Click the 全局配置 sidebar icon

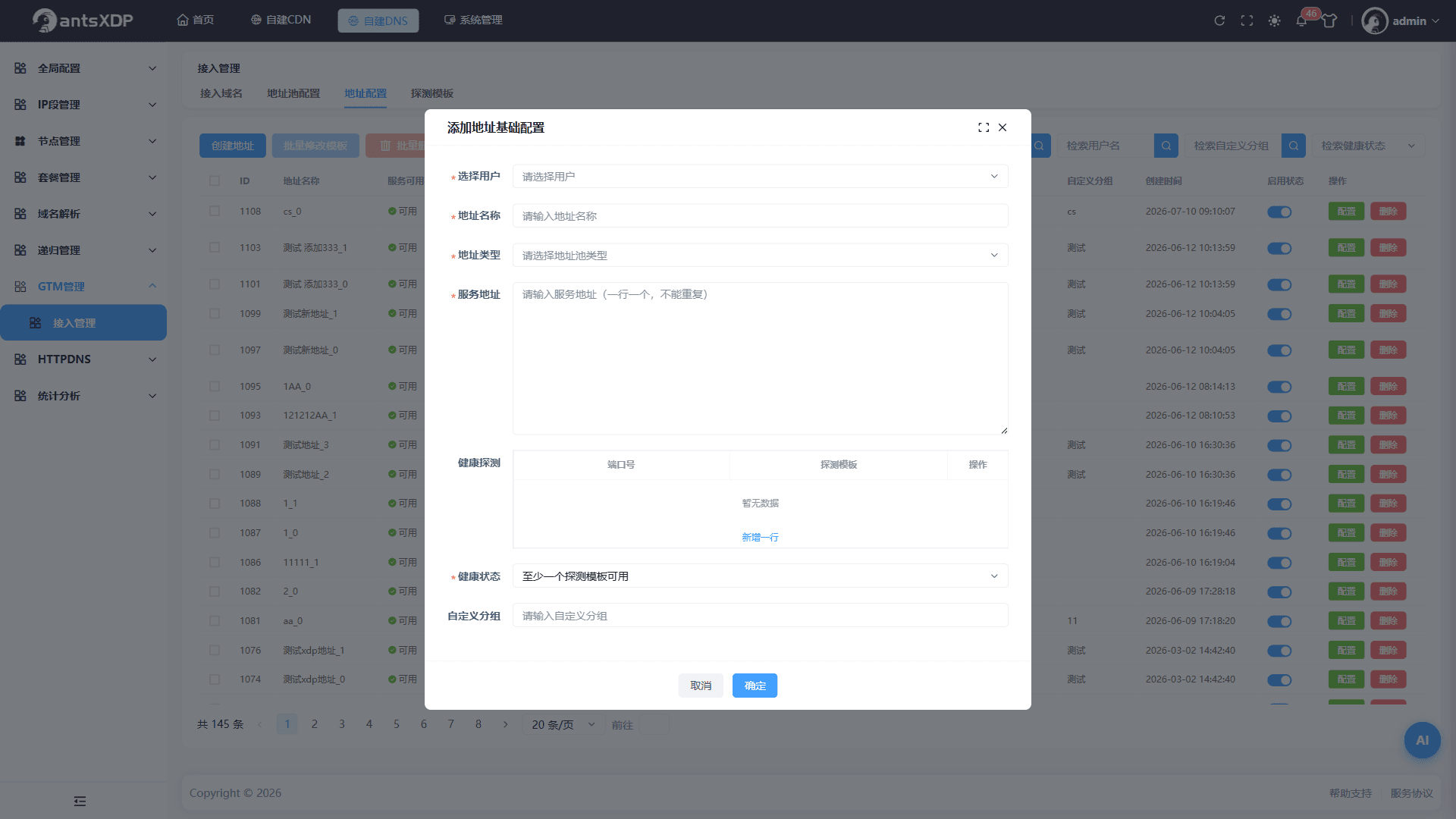click(x=20, y=68)
